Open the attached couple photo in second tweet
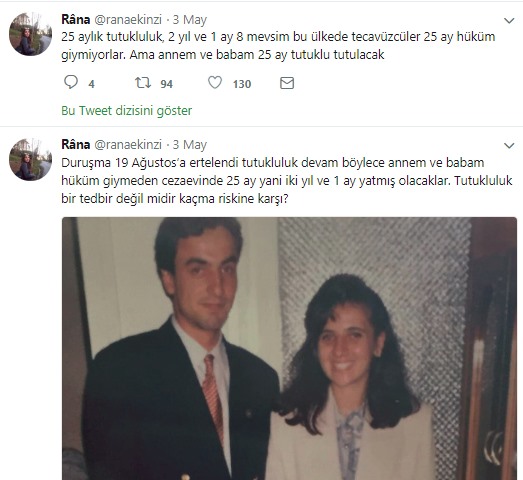This screenshot has width=523, height=480. tap(290, 349)
